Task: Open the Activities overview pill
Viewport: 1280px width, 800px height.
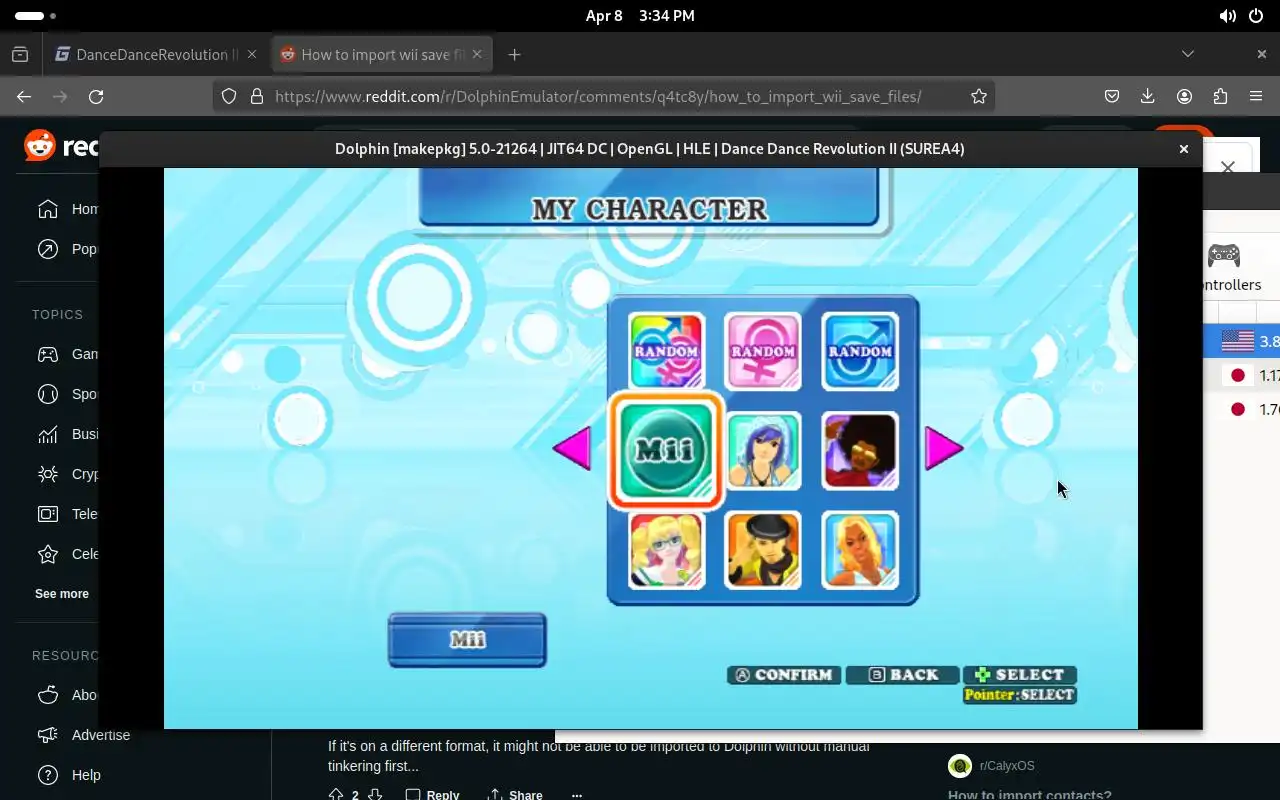Action: pyautogui.click(x=36, y=16)
